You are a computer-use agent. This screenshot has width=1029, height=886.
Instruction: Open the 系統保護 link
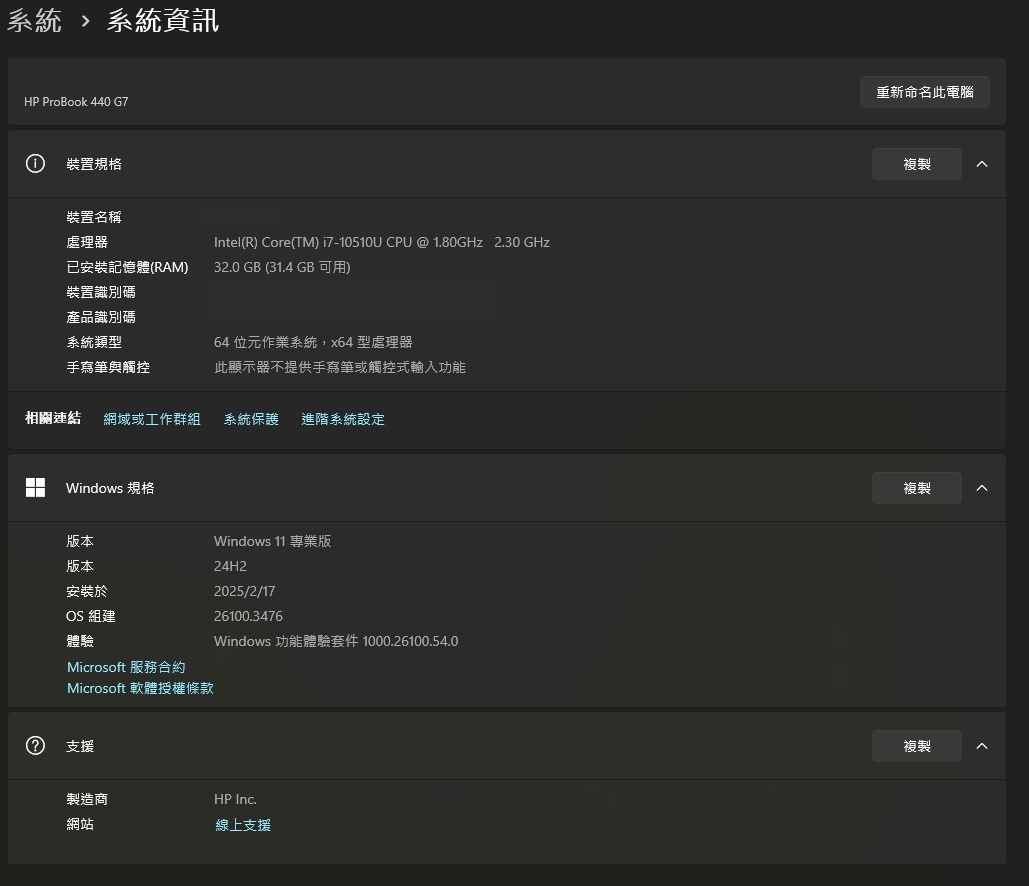251,419
